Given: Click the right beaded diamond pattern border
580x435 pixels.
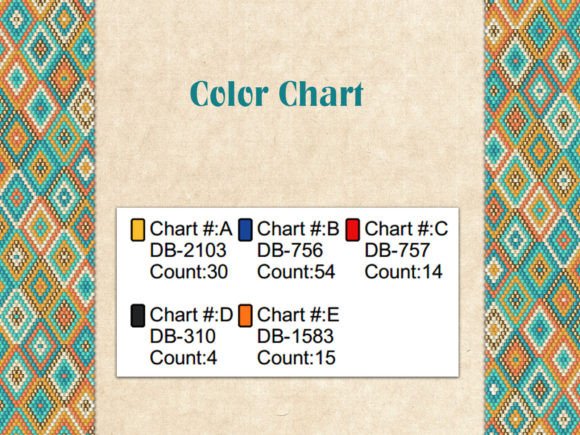Looking at the screenshot, I should tap(532, 218).
